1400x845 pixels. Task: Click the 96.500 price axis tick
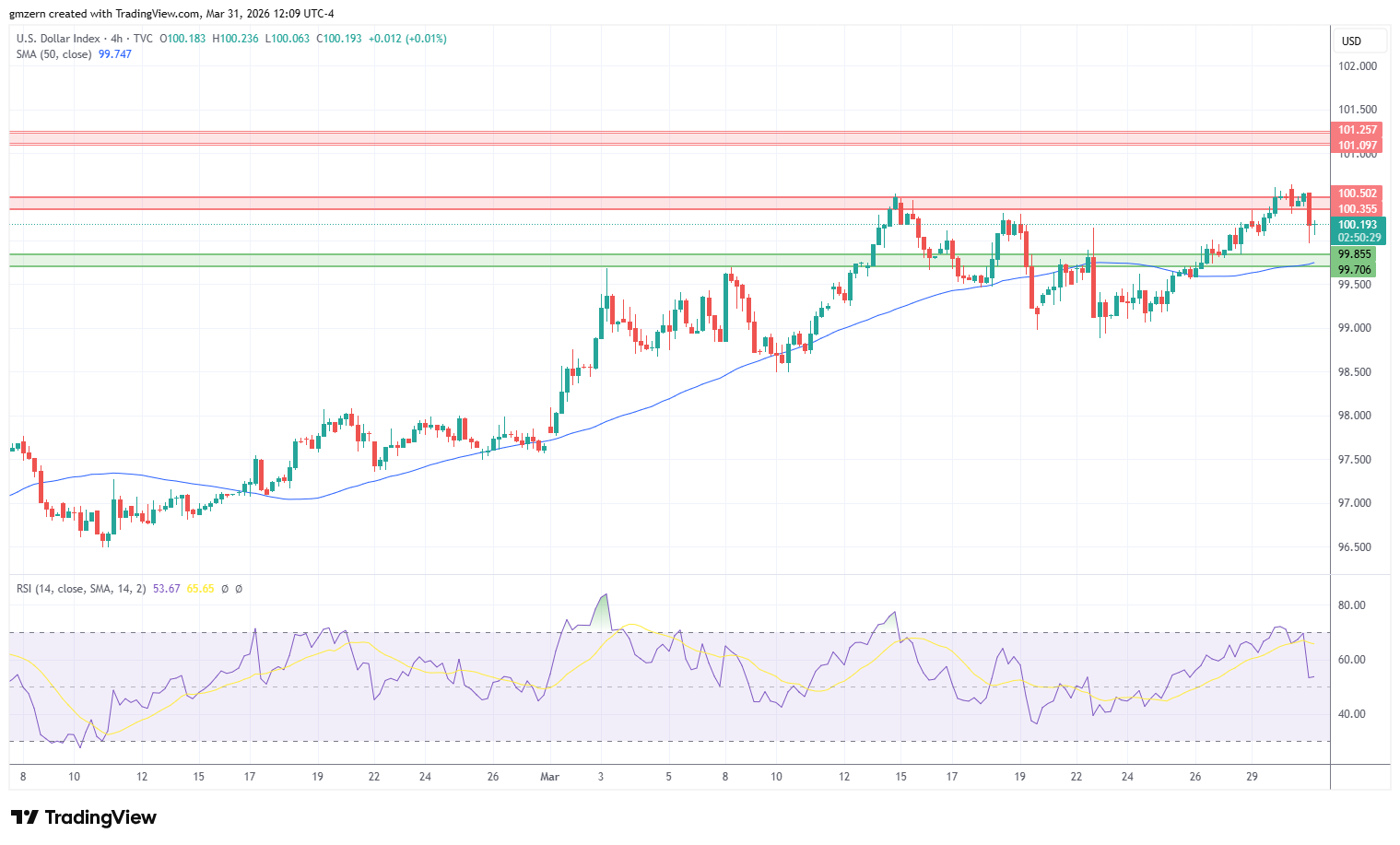click(1355, 547)
